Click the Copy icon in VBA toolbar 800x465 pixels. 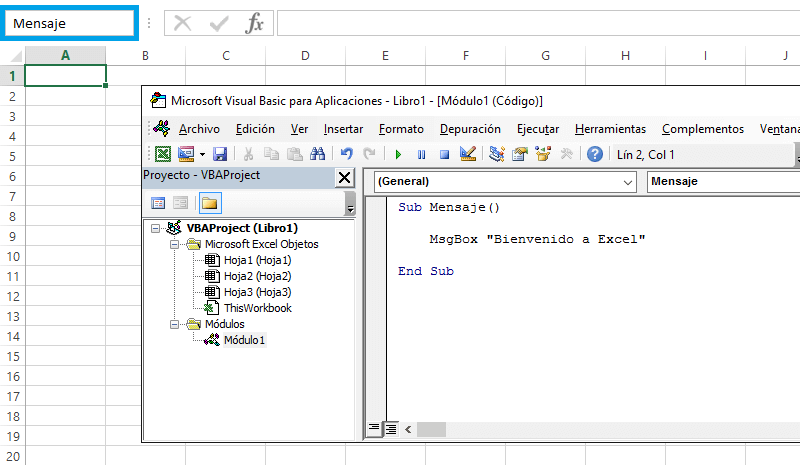(271, 154)
